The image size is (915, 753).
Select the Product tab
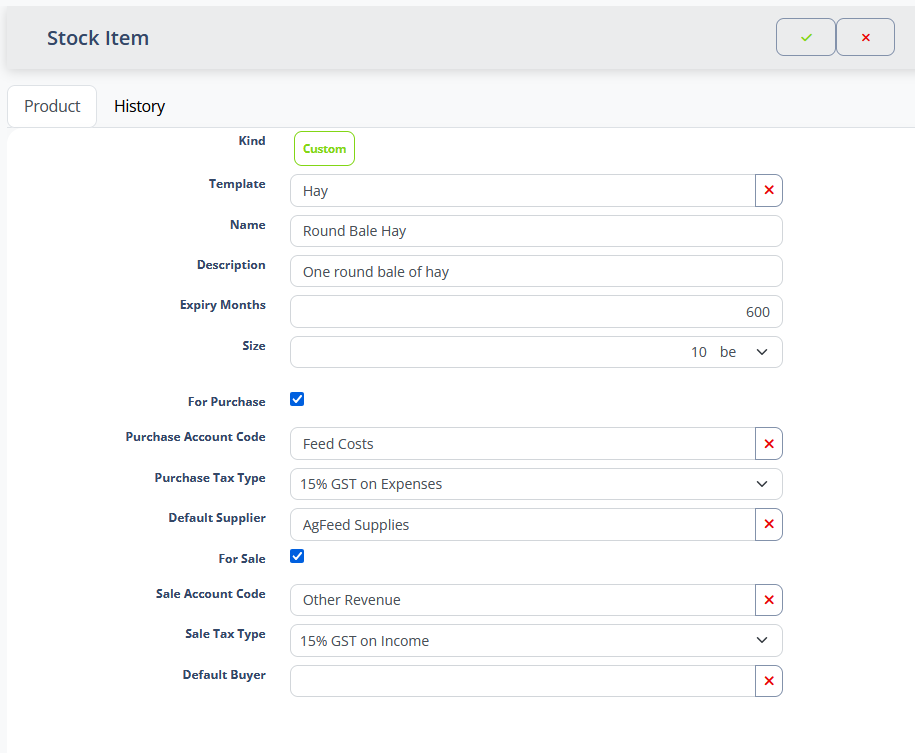52,106
